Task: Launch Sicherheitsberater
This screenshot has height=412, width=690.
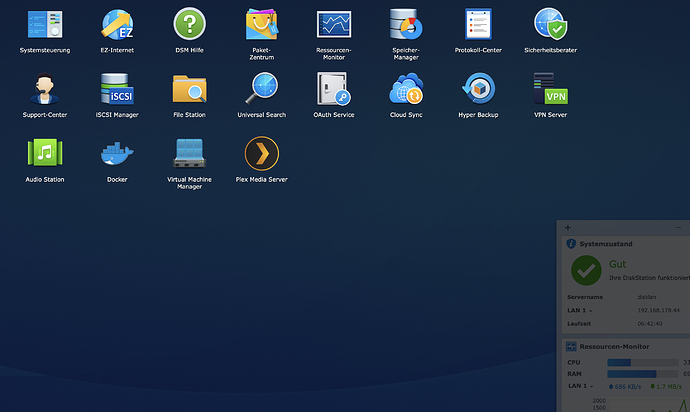Action: pyautogui.click(x=551, y=25)
